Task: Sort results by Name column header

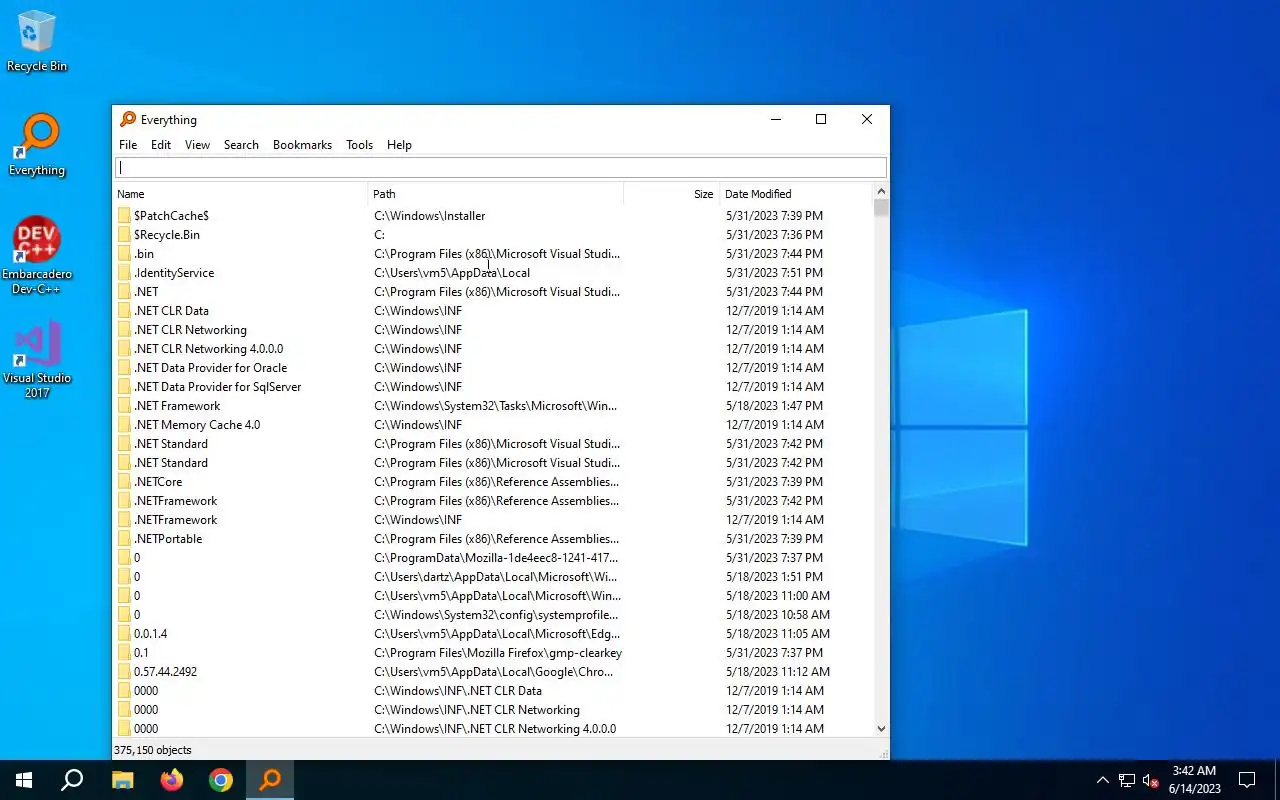Action: tap(241, 194)
